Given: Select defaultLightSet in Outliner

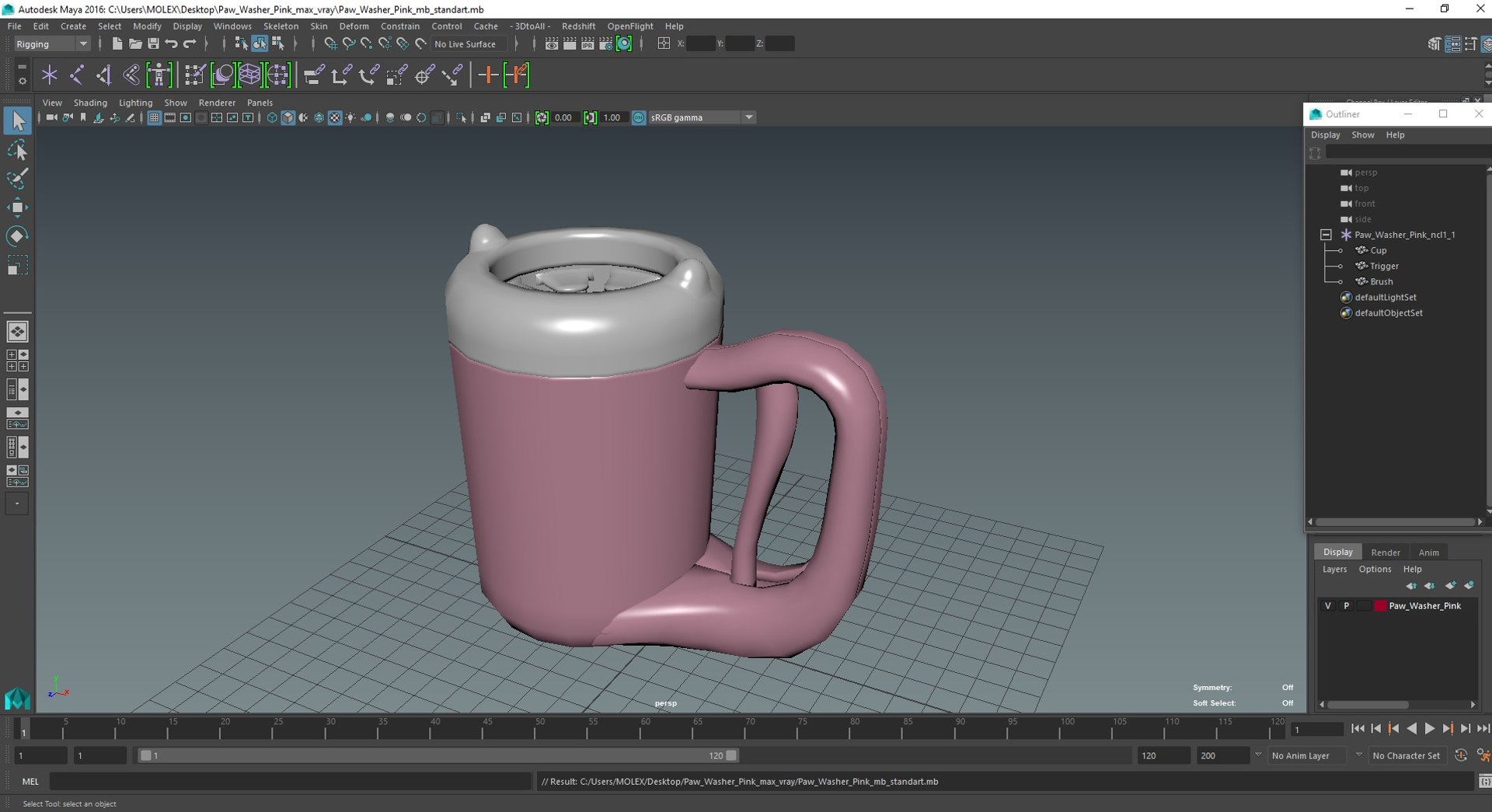Looking at the screenshot, I should click(1385, 298).
